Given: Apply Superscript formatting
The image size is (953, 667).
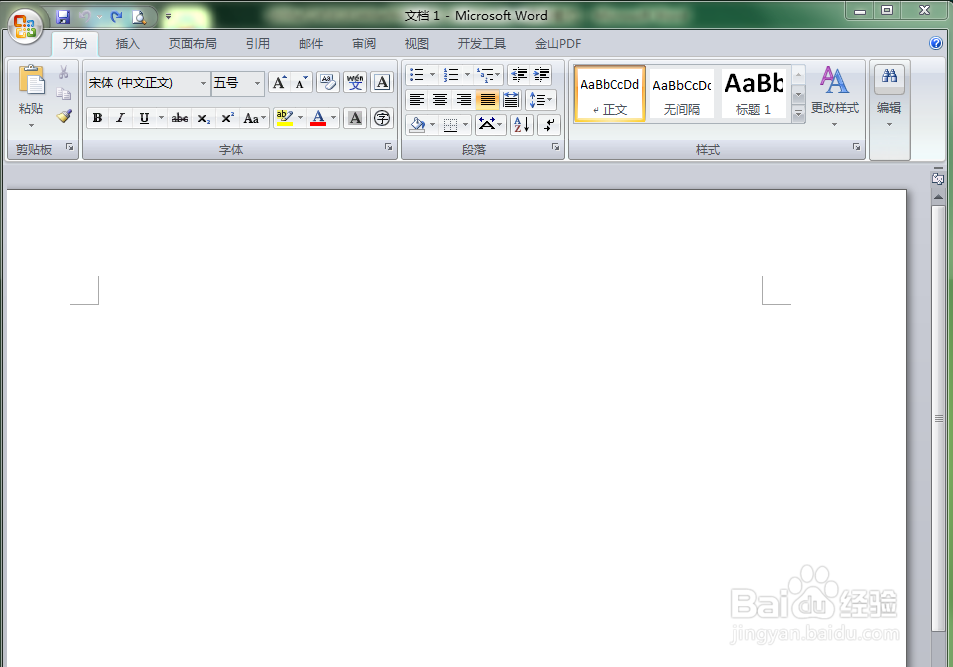Looking at the screenshot, I should 227,119.
